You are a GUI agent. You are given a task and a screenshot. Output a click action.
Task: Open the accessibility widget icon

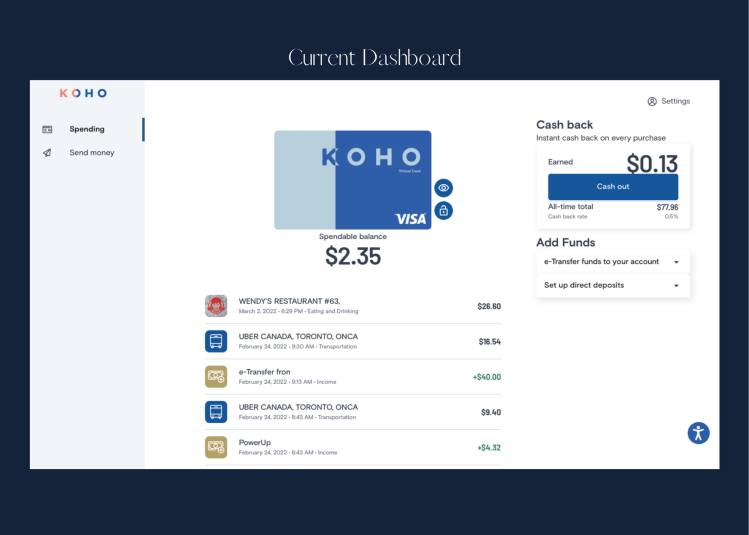[x=698, y=433]
